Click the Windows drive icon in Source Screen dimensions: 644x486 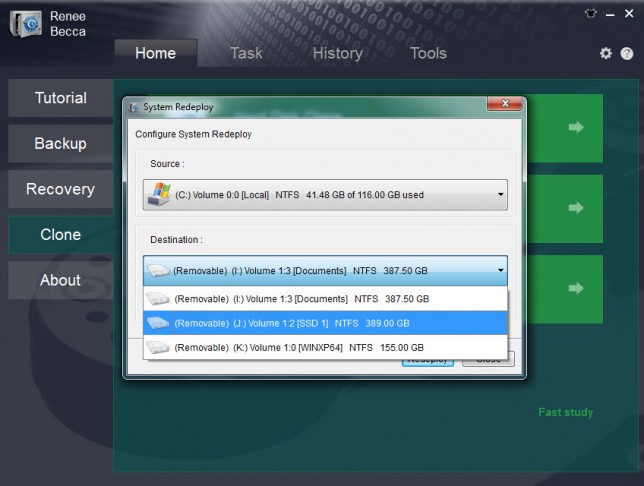click(158, 194)
